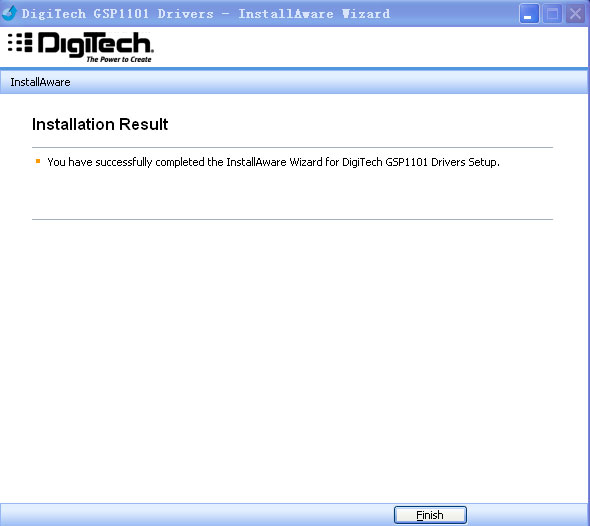
Task: Click the Installation Result heading
Action: tap(100, 124)
